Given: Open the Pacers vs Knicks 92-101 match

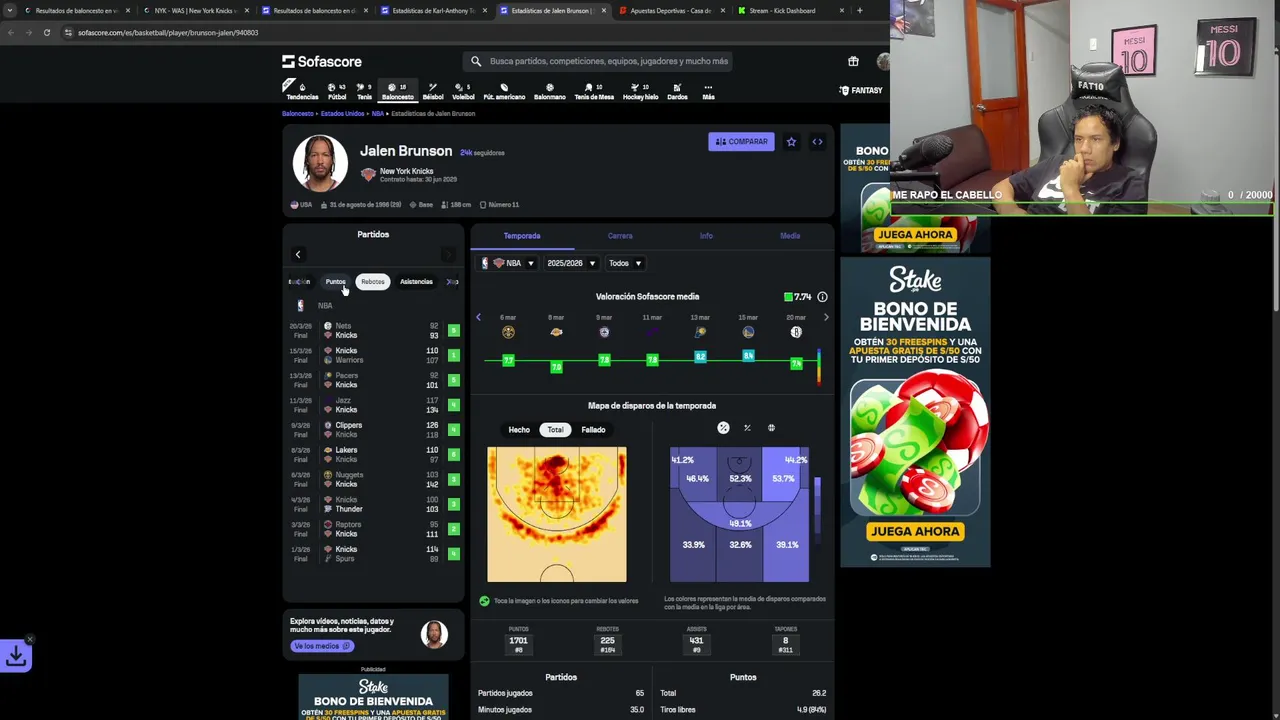Looking at the screenshot, I should pyautogui.click(x=372, y=380).
